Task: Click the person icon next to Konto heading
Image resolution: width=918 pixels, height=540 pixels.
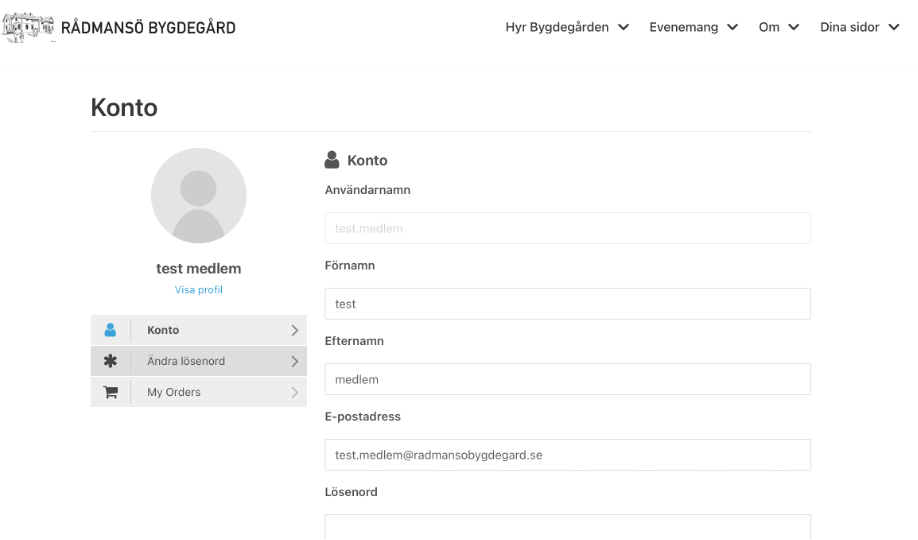Action: pyautogui.click(x=332, y=160)
